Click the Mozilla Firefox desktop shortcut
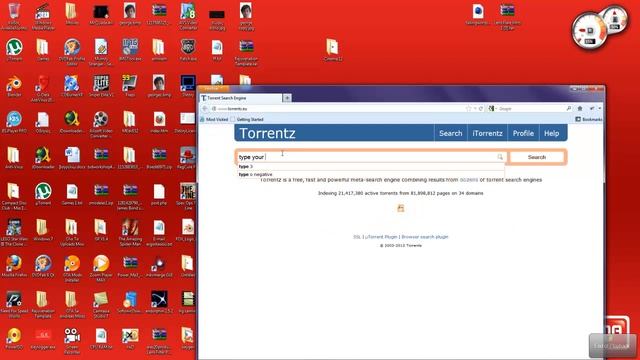Screen dimensions: 640x360 point(14,267)
